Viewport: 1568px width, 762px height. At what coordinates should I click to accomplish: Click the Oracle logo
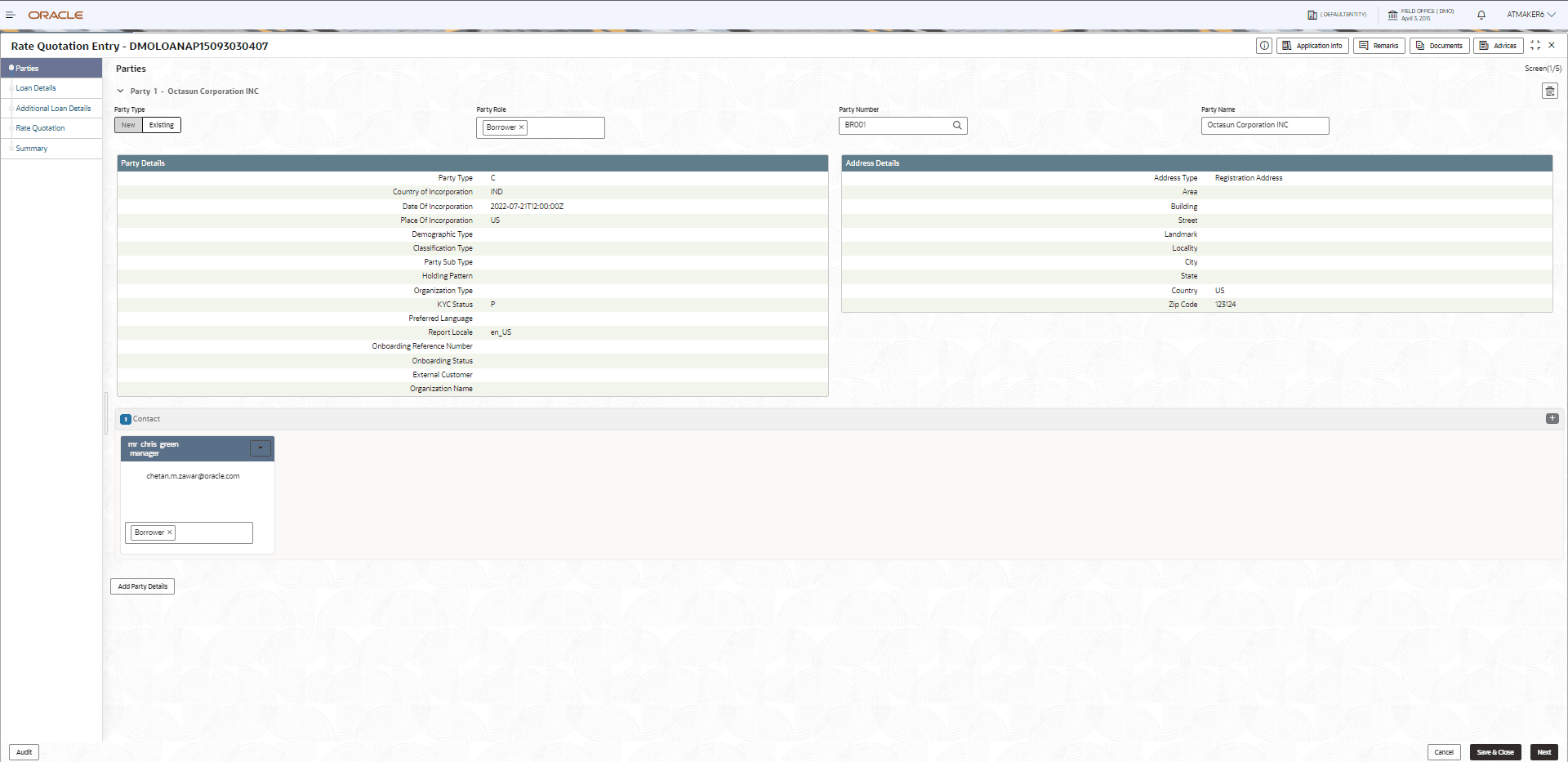coord(56,15)
